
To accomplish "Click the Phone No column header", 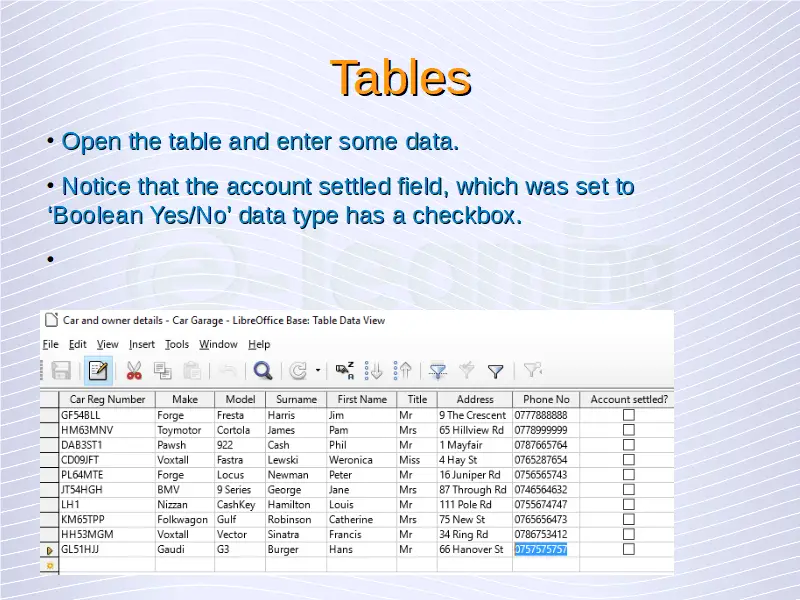I will pos(546,399).
